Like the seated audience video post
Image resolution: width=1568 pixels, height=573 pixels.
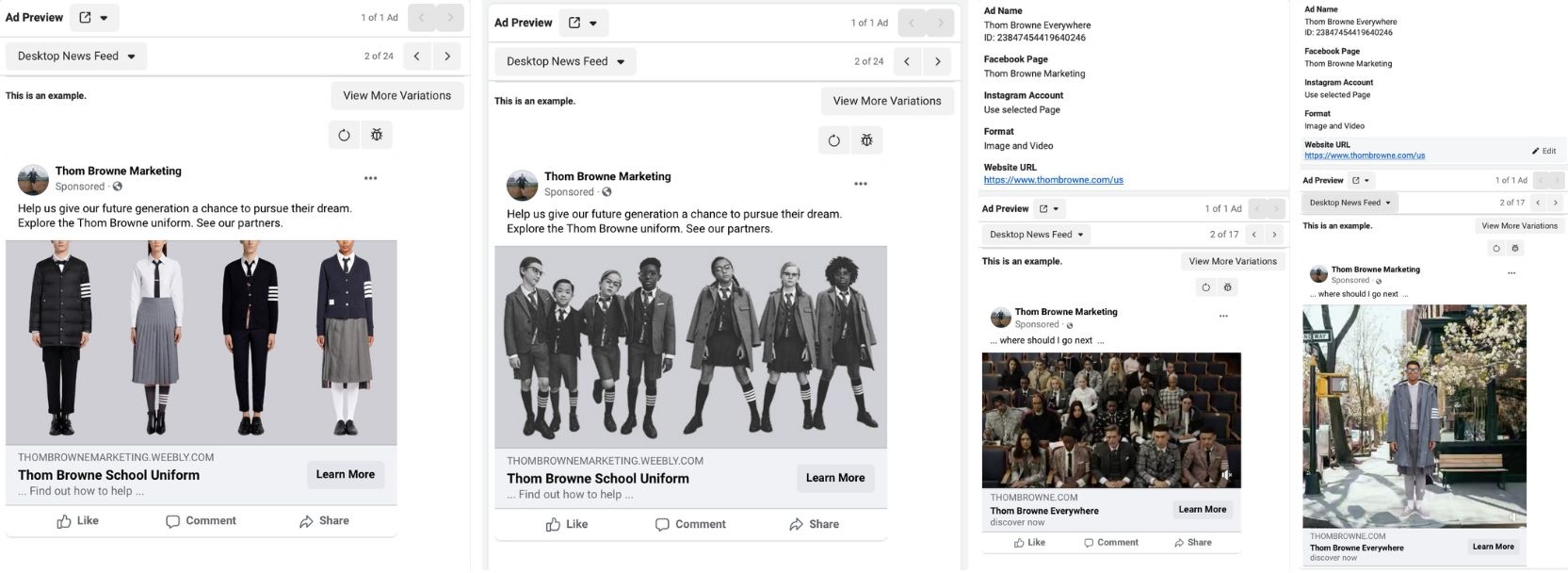pos(1029,543)
